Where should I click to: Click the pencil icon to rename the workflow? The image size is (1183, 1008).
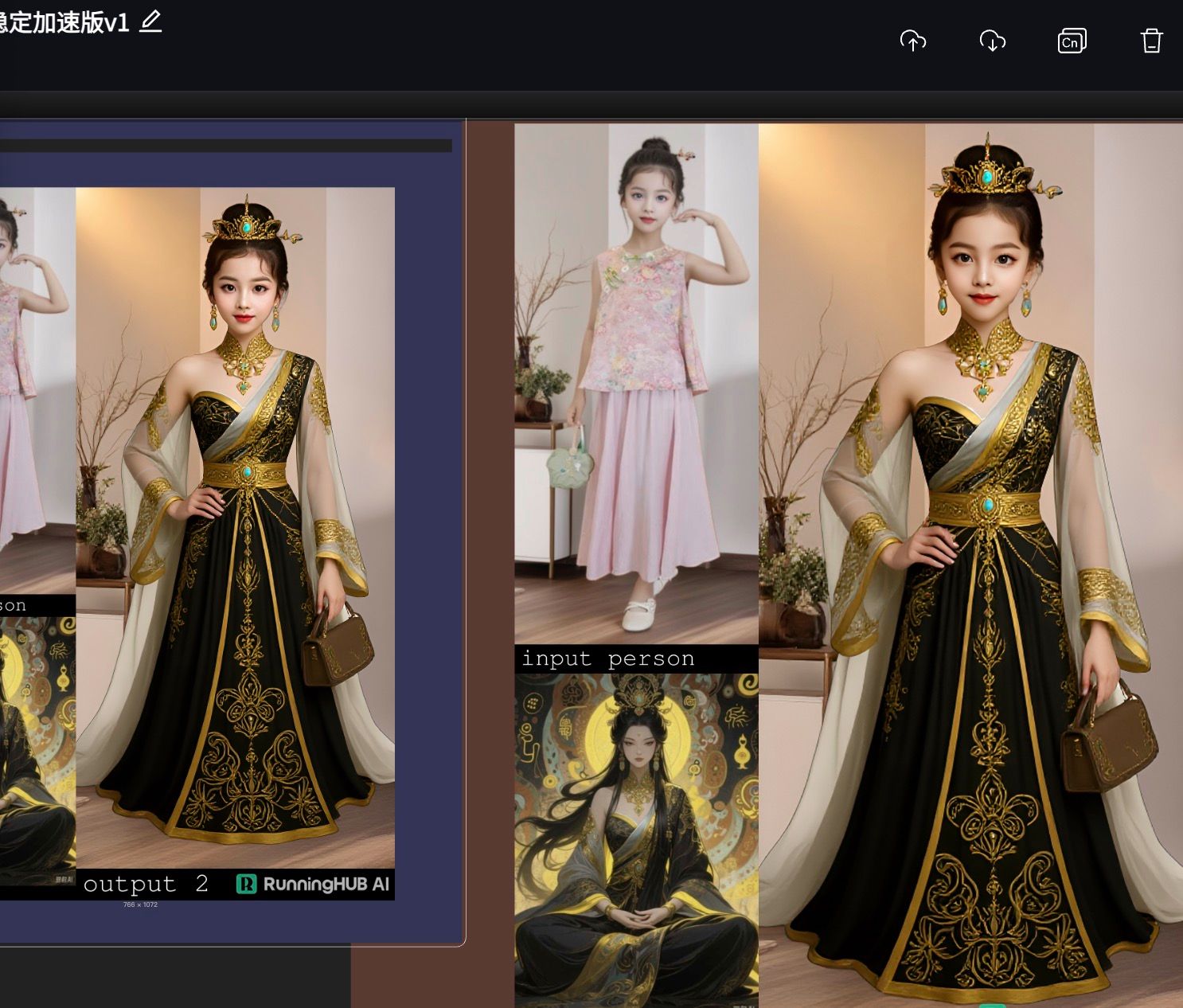tap(150, 21)
